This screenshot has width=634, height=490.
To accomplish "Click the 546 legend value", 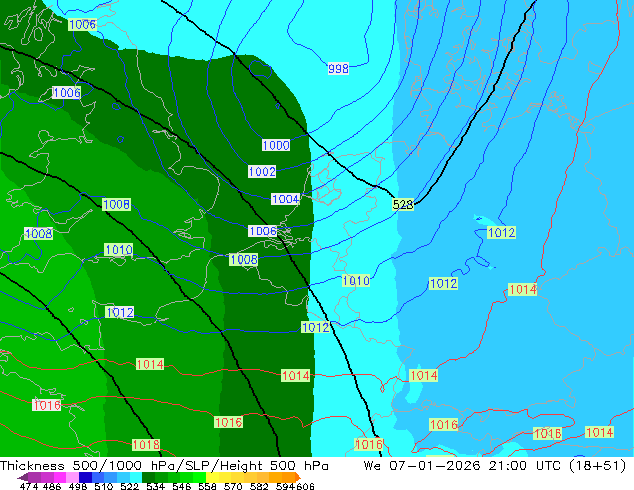I will tap(181, 486).
